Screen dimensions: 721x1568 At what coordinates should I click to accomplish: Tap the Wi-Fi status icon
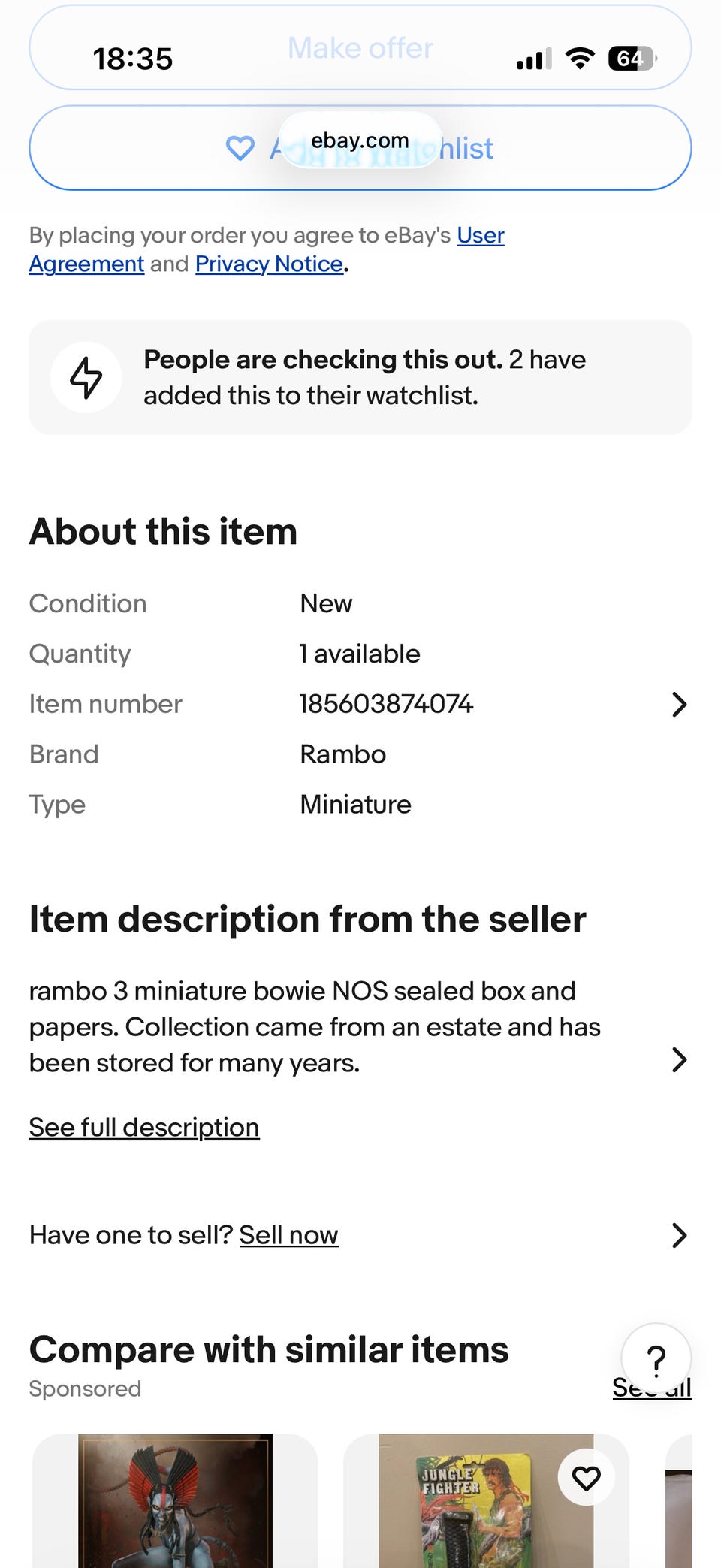tap(579, 58)
